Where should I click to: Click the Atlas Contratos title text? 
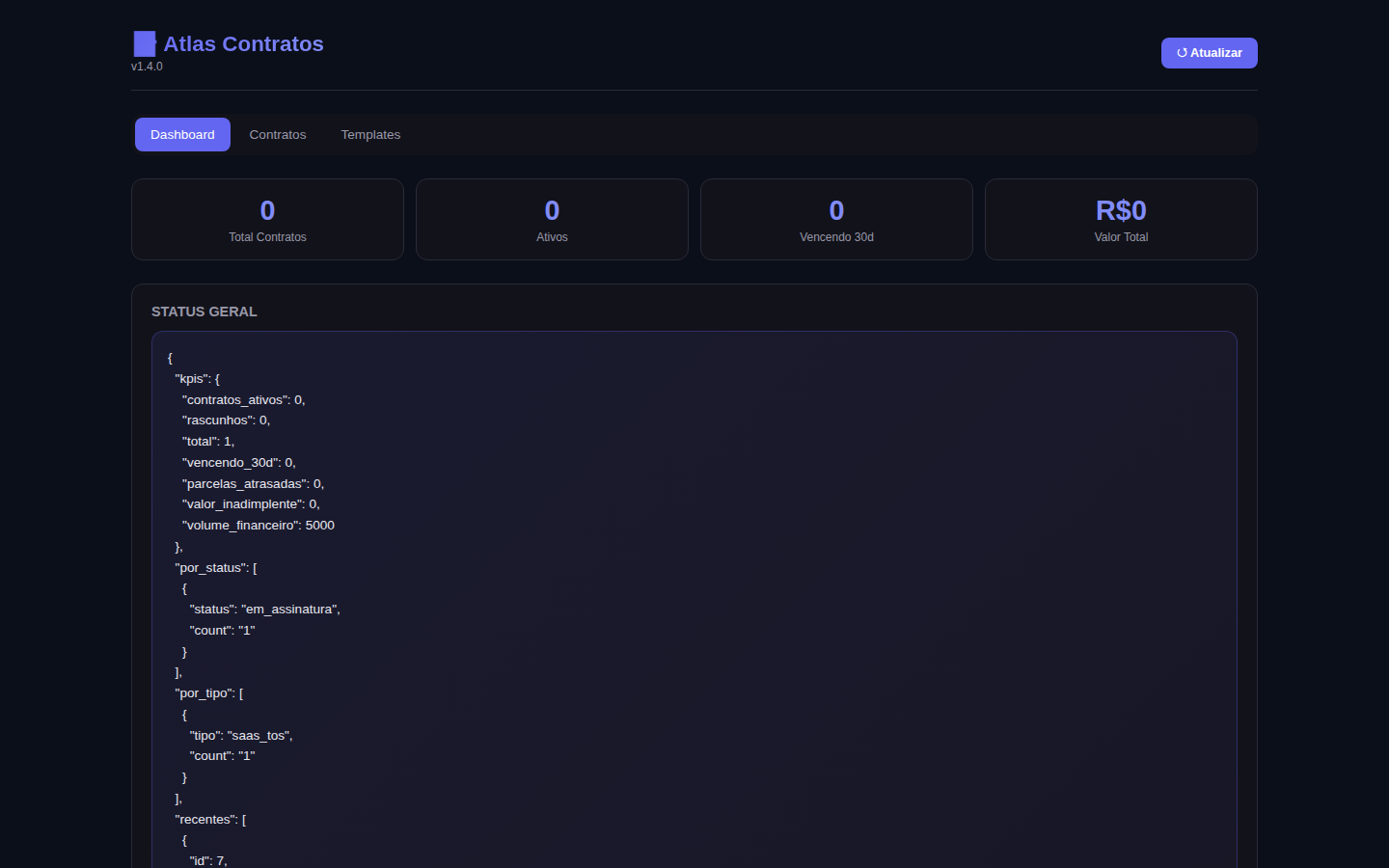(x=243, y=44)
